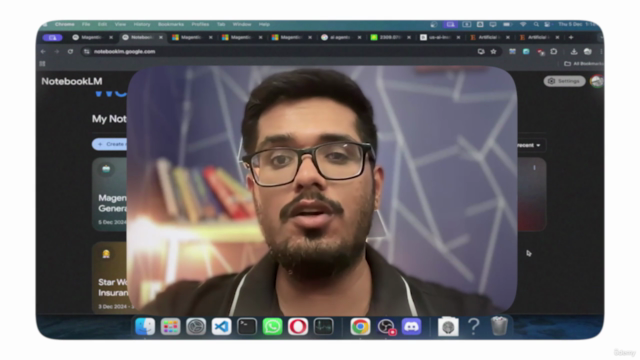Screen dimensions: 640x360
Task: Open Wi-Fi status in menu bar
Action: tap(523, 24)
